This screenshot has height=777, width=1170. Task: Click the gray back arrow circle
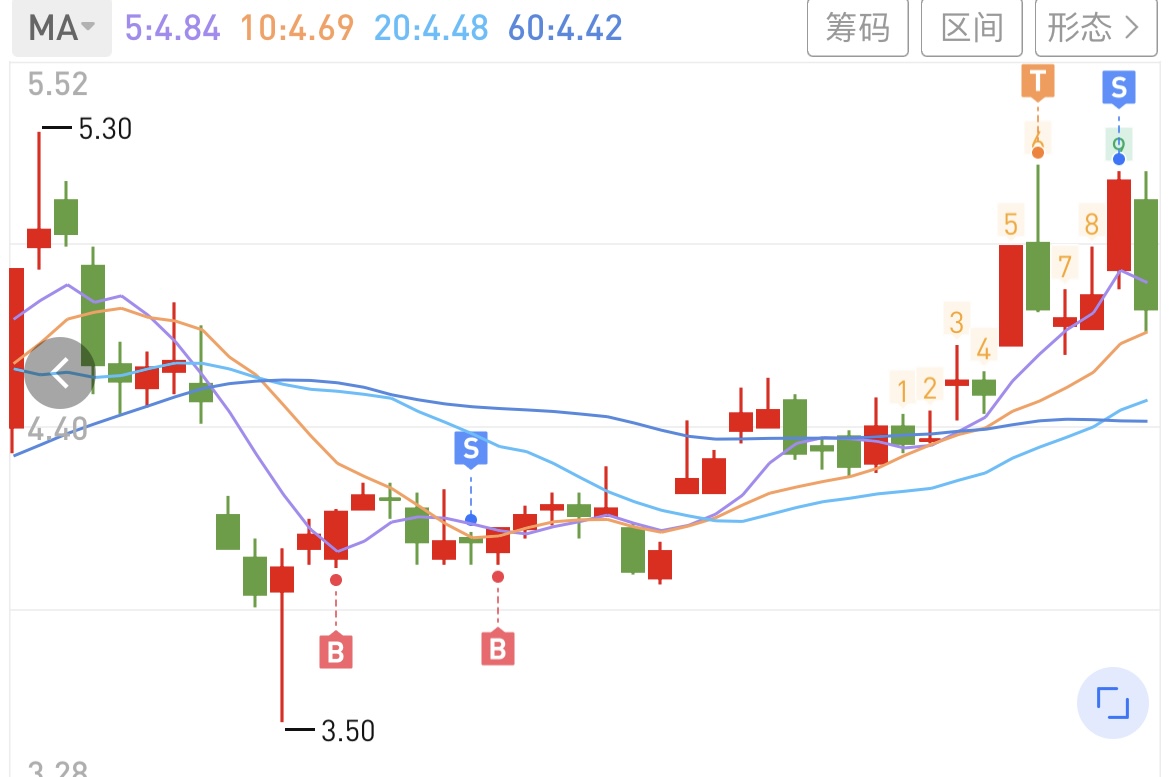point(60,372)
